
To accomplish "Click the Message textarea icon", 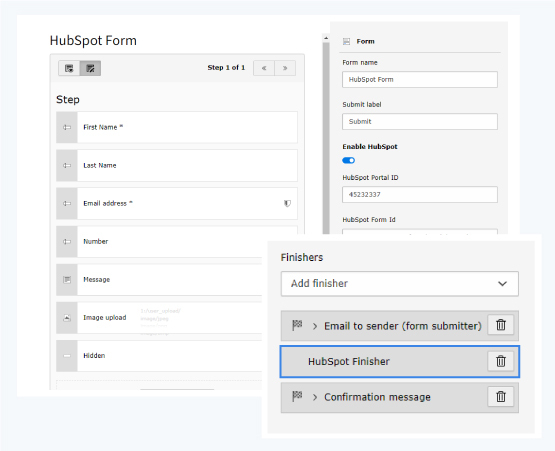I will [x=67, y=280].
